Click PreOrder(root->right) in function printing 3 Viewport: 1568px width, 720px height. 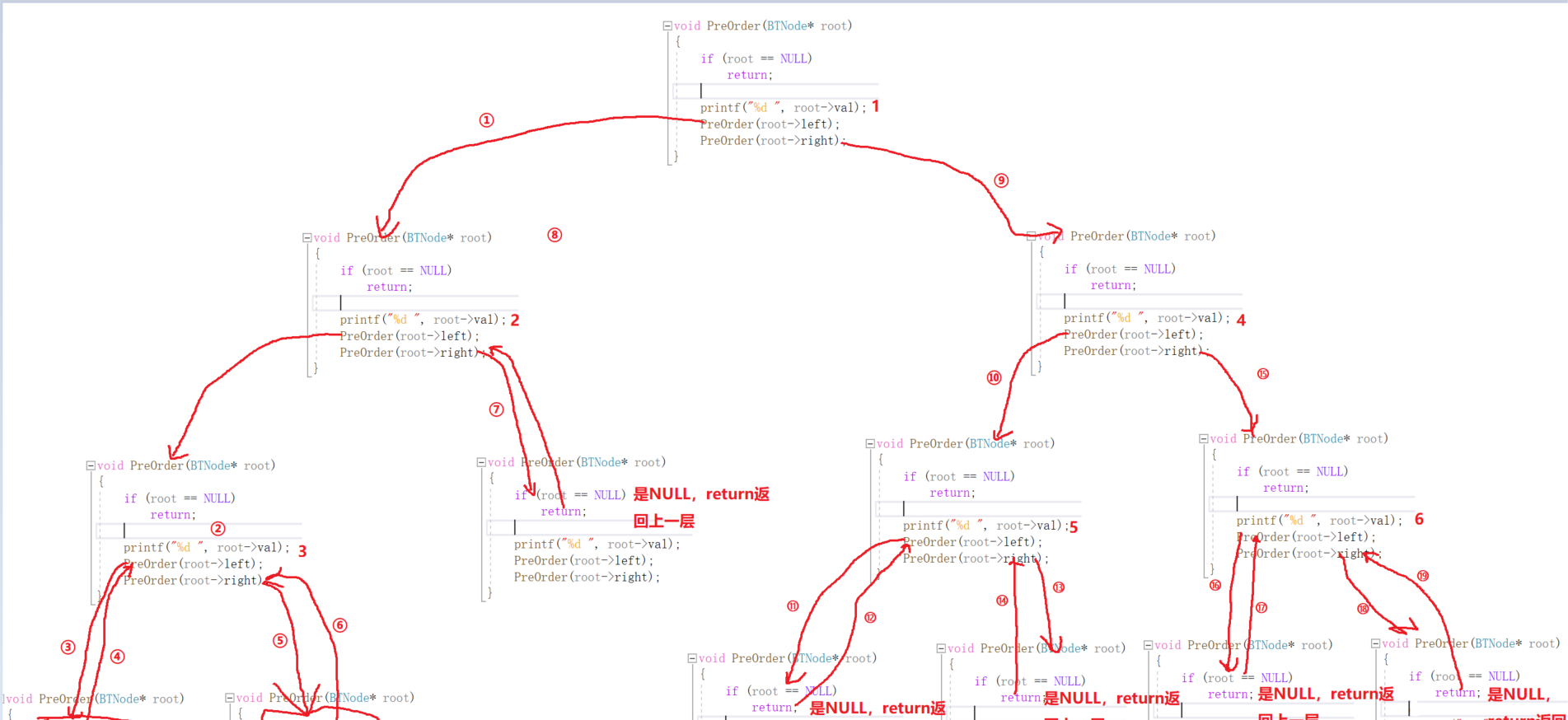[197, 581]
